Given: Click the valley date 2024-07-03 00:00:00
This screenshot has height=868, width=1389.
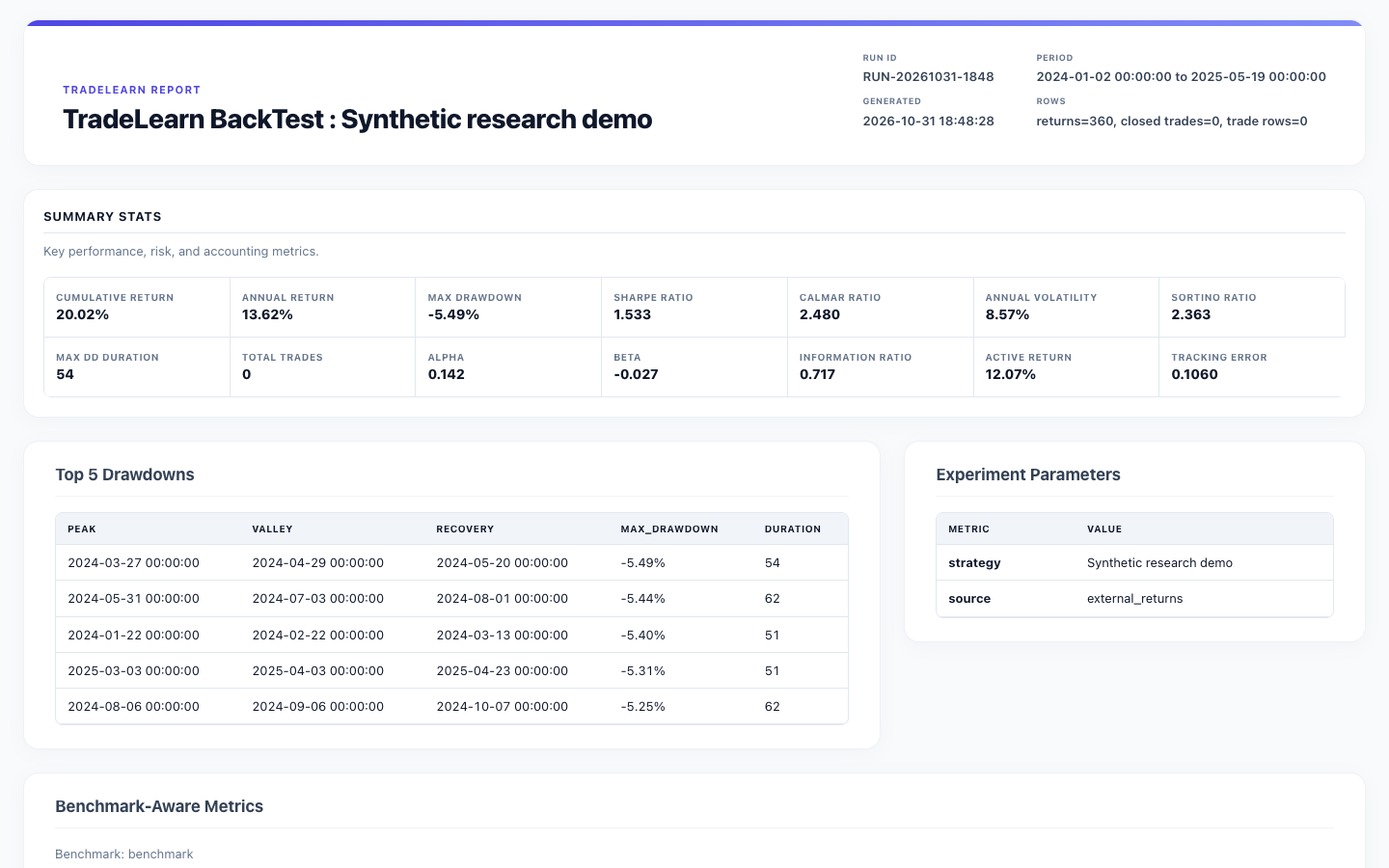Looking at the screenshot, I should pyautogui.click(x=318, y=599).
